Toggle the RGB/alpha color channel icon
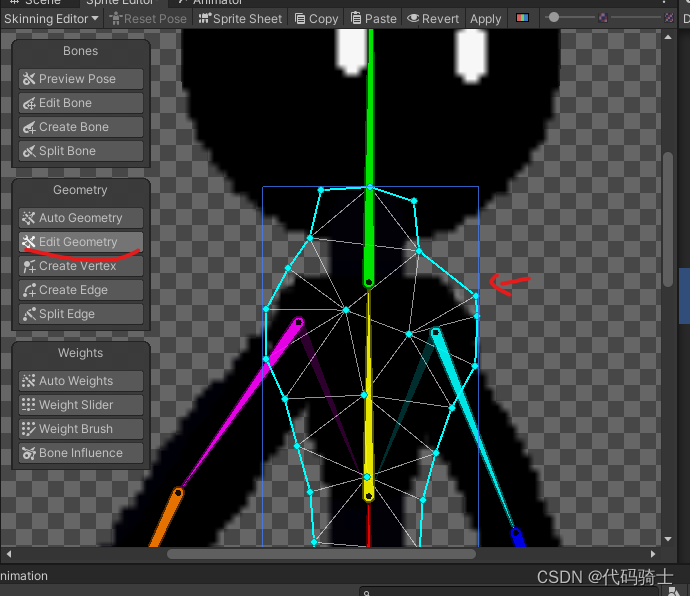 (x=522, y=18)
